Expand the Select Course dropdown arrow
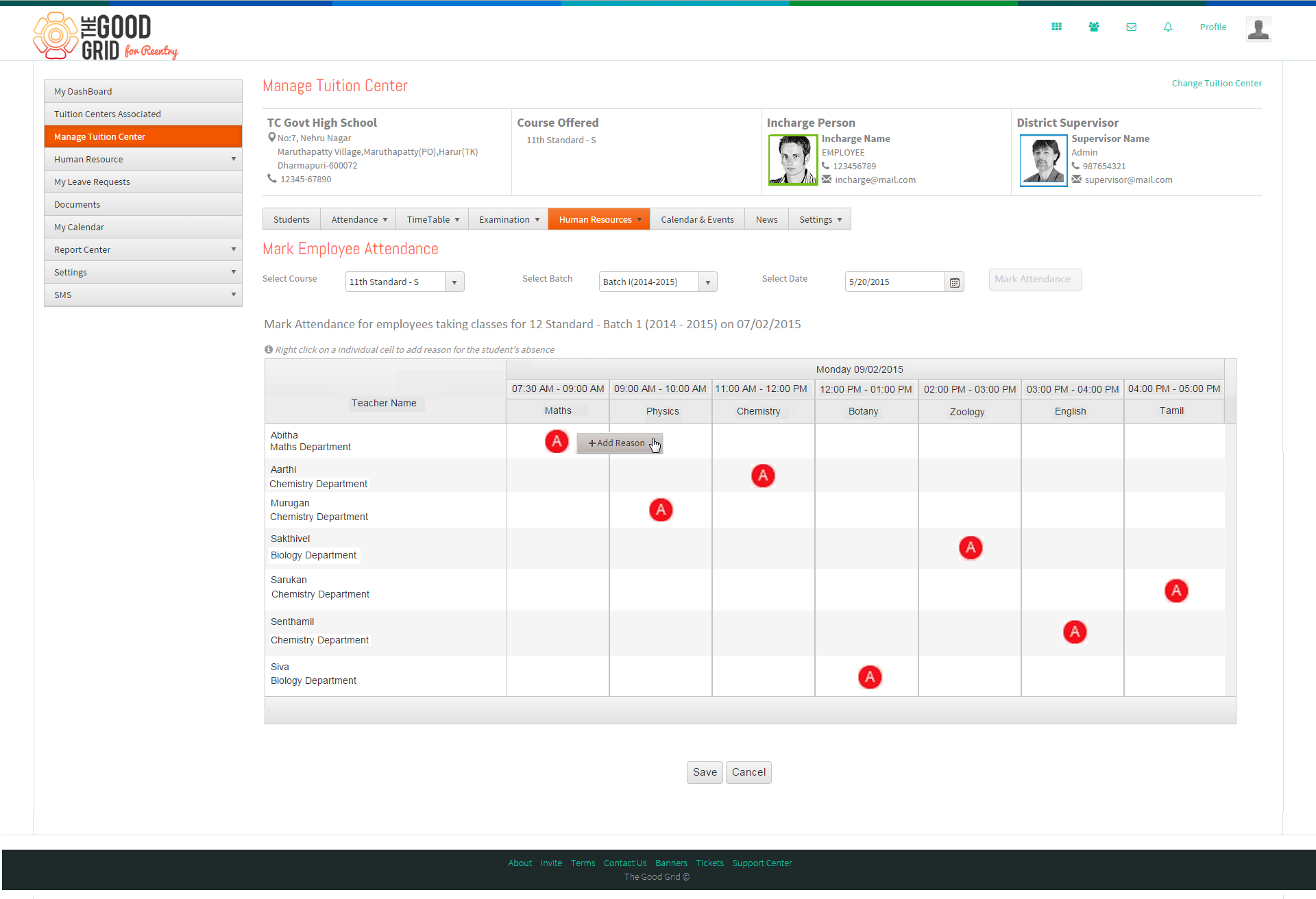Screen dimensions: 1316x899 click(454, 282)
